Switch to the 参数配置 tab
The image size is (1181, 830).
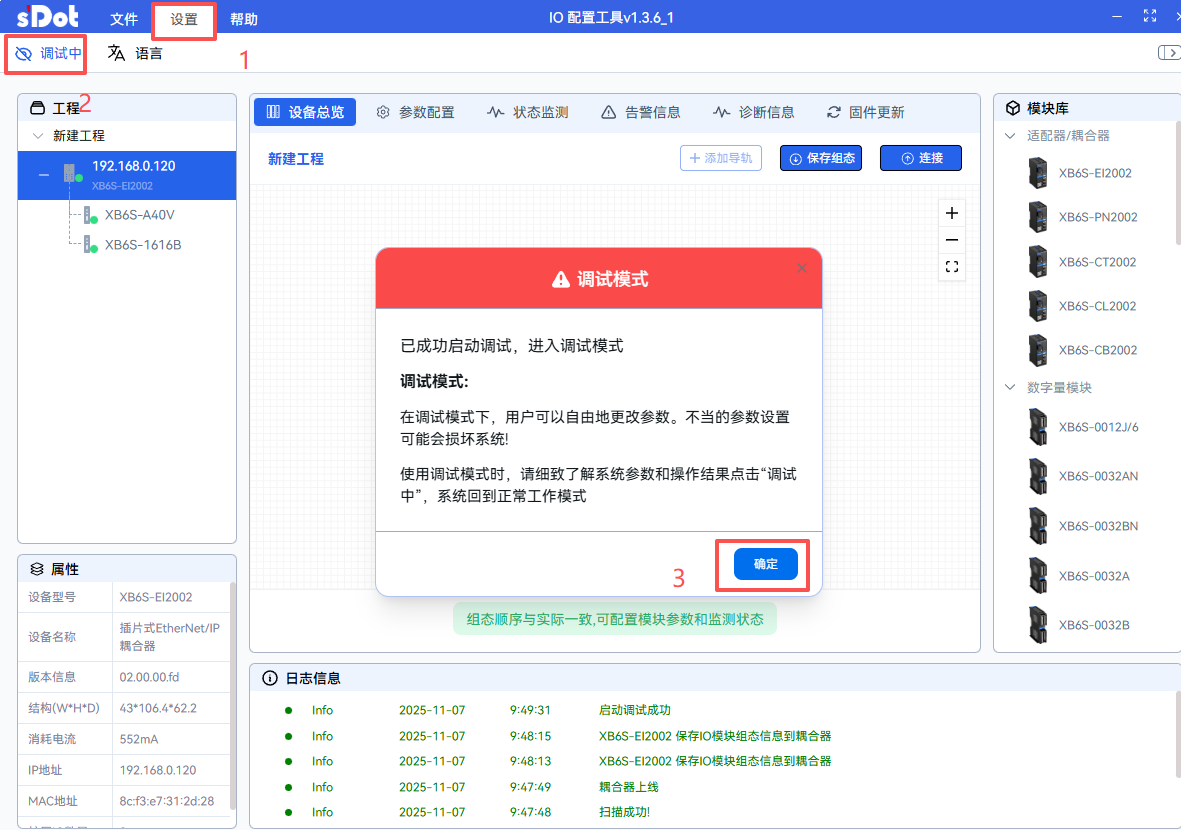415,112
